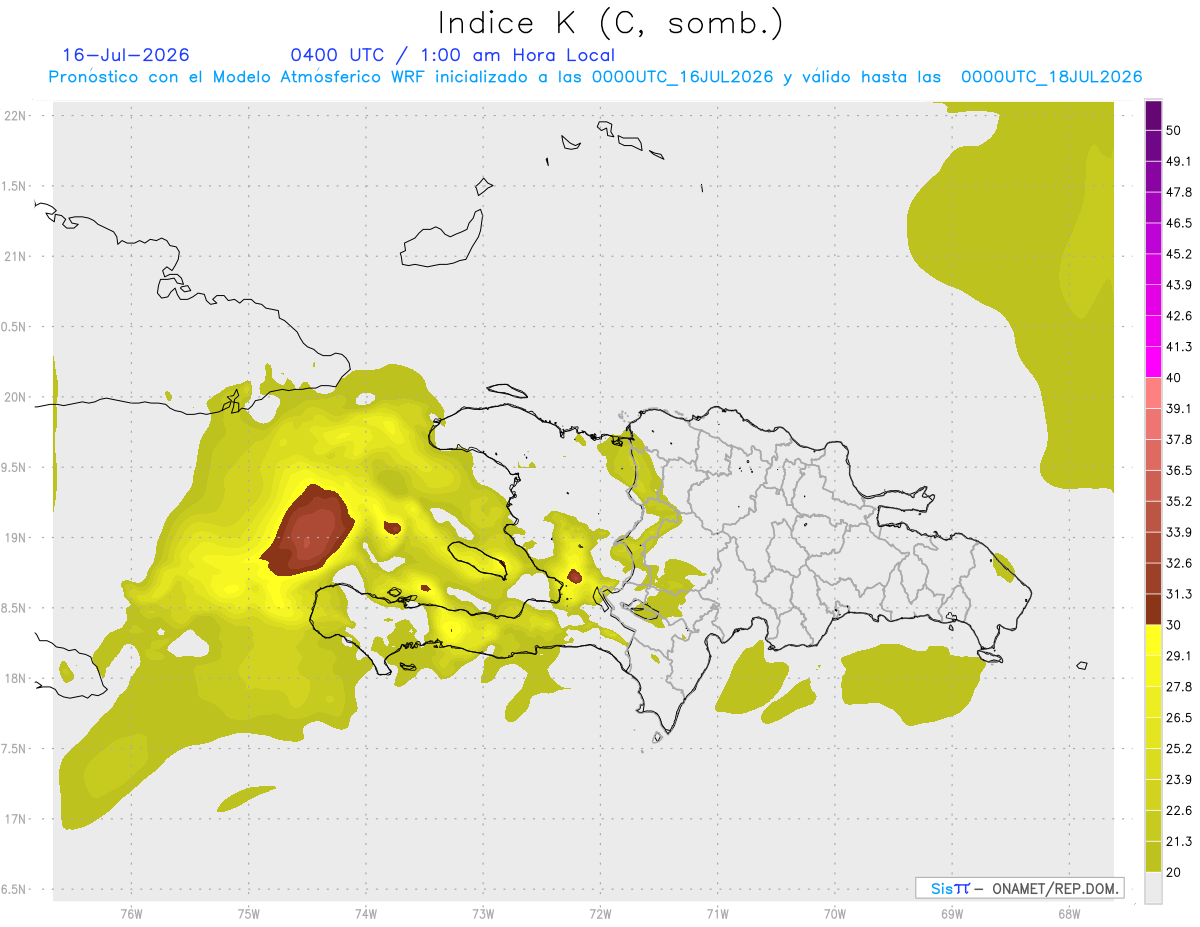Viewport: 1200px width, 927px height.
Task: Click the '71W' longitude label
Action: pos(717,914)
